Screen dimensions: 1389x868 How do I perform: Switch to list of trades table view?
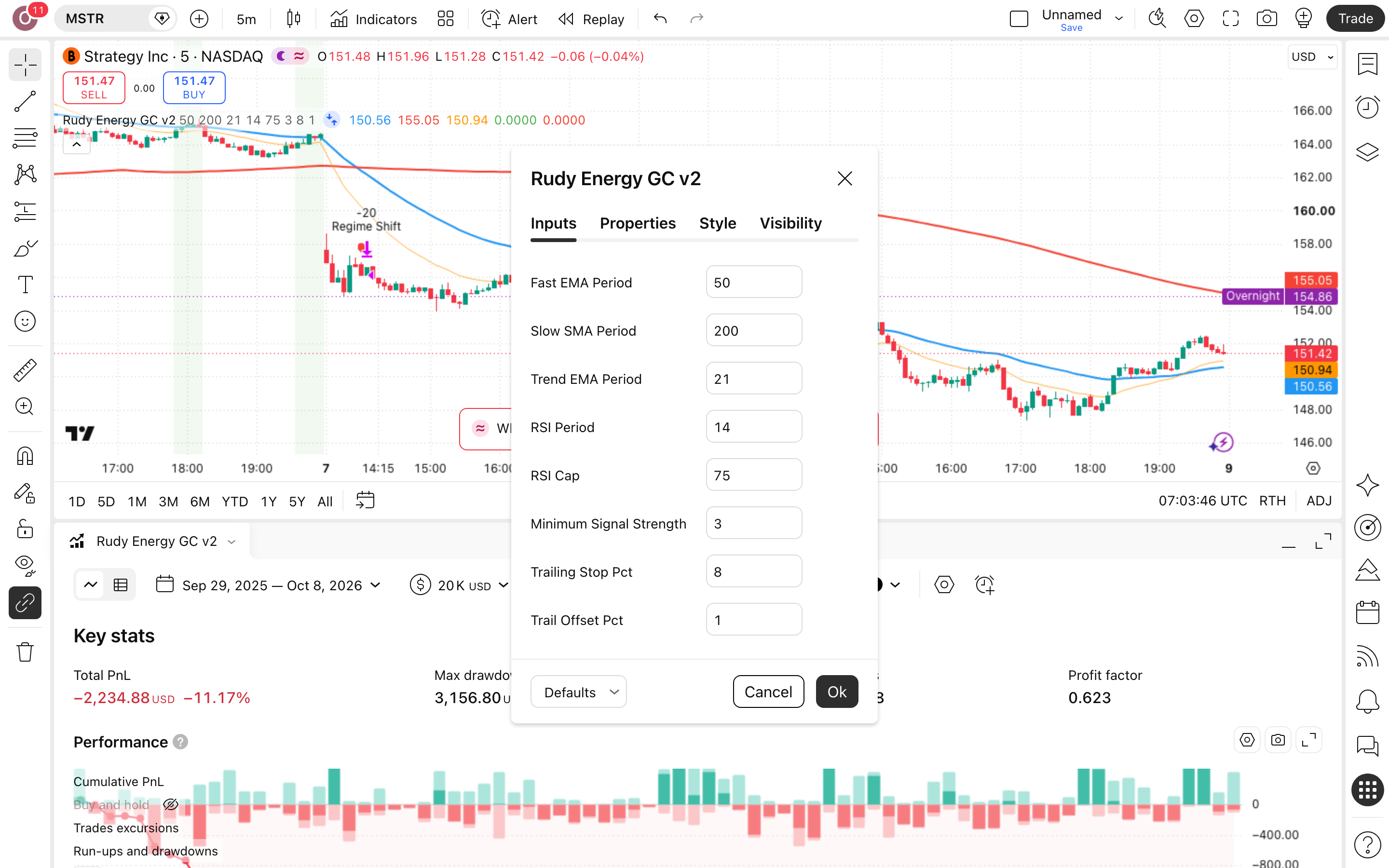(x=121, y=585)
